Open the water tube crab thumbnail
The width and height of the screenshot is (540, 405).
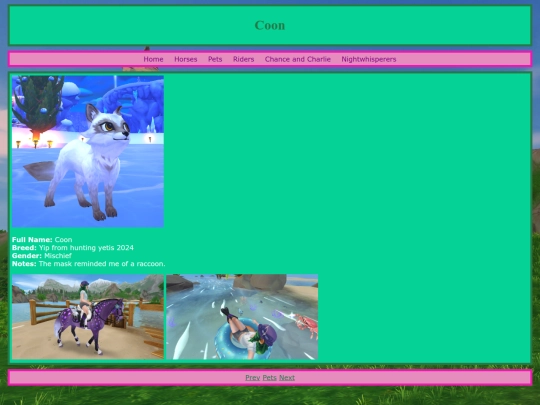(x=242, y=317)
